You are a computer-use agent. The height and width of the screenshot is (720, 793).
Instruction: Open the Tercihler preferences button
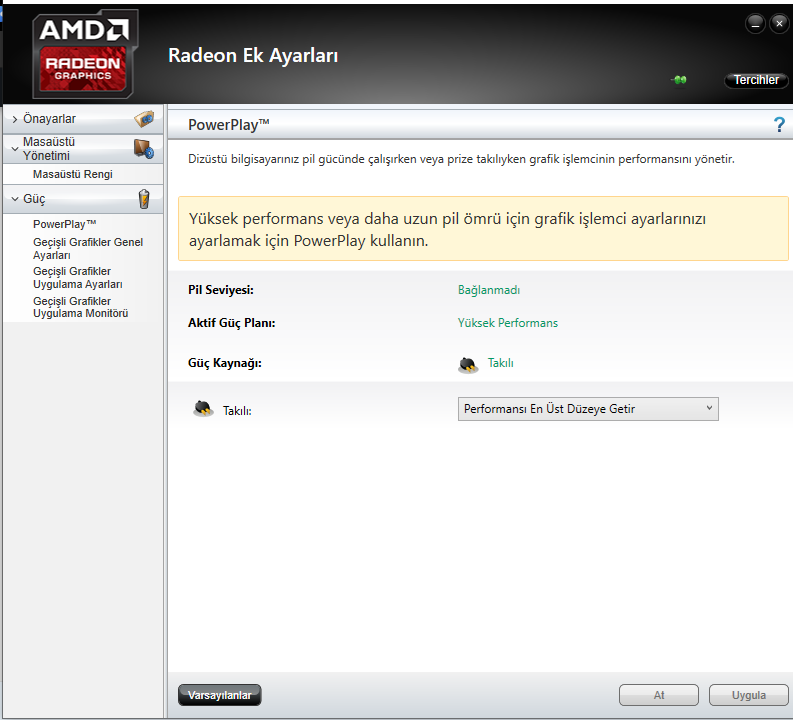pyautogui.click(x=756, y=80)
